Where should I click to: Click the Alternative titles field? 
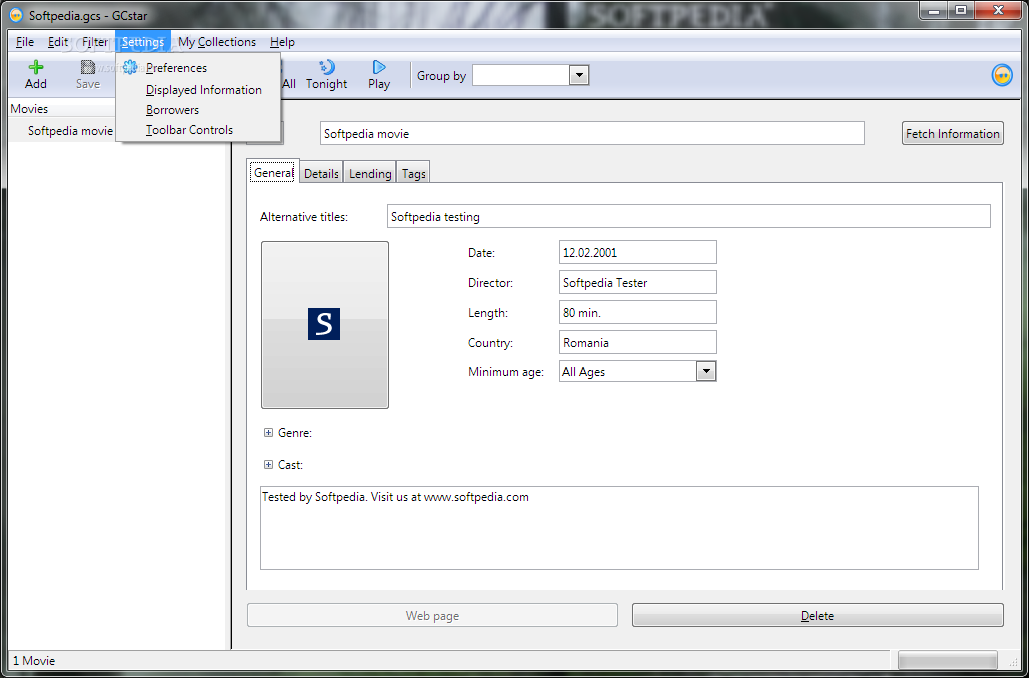pos(688,216)
